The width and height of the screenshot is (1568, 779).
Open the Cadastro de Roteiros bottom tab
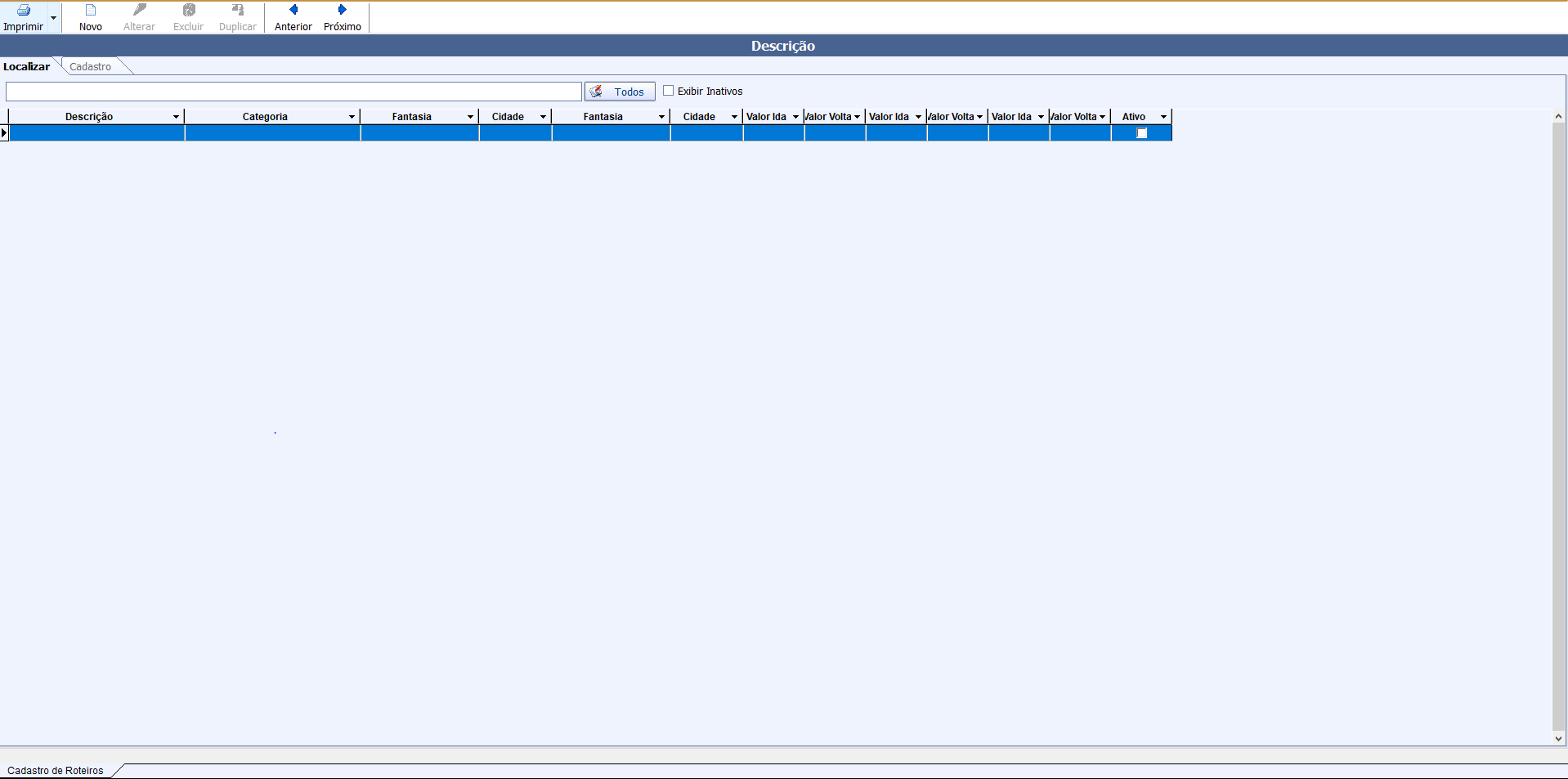point(56,770)
